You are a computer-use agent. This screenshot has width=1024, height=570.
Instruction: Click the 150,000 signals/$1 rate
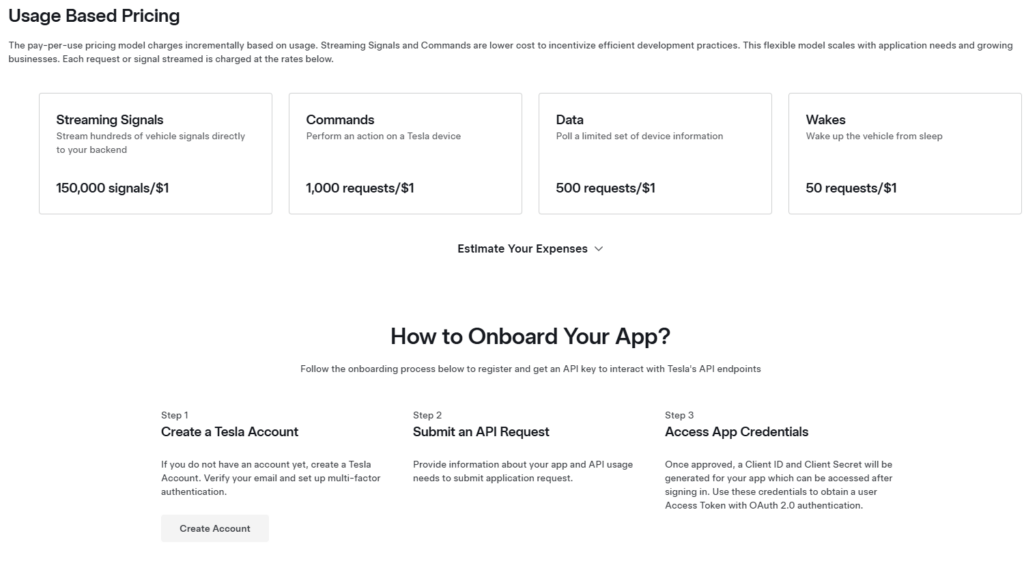click(113, 187)
